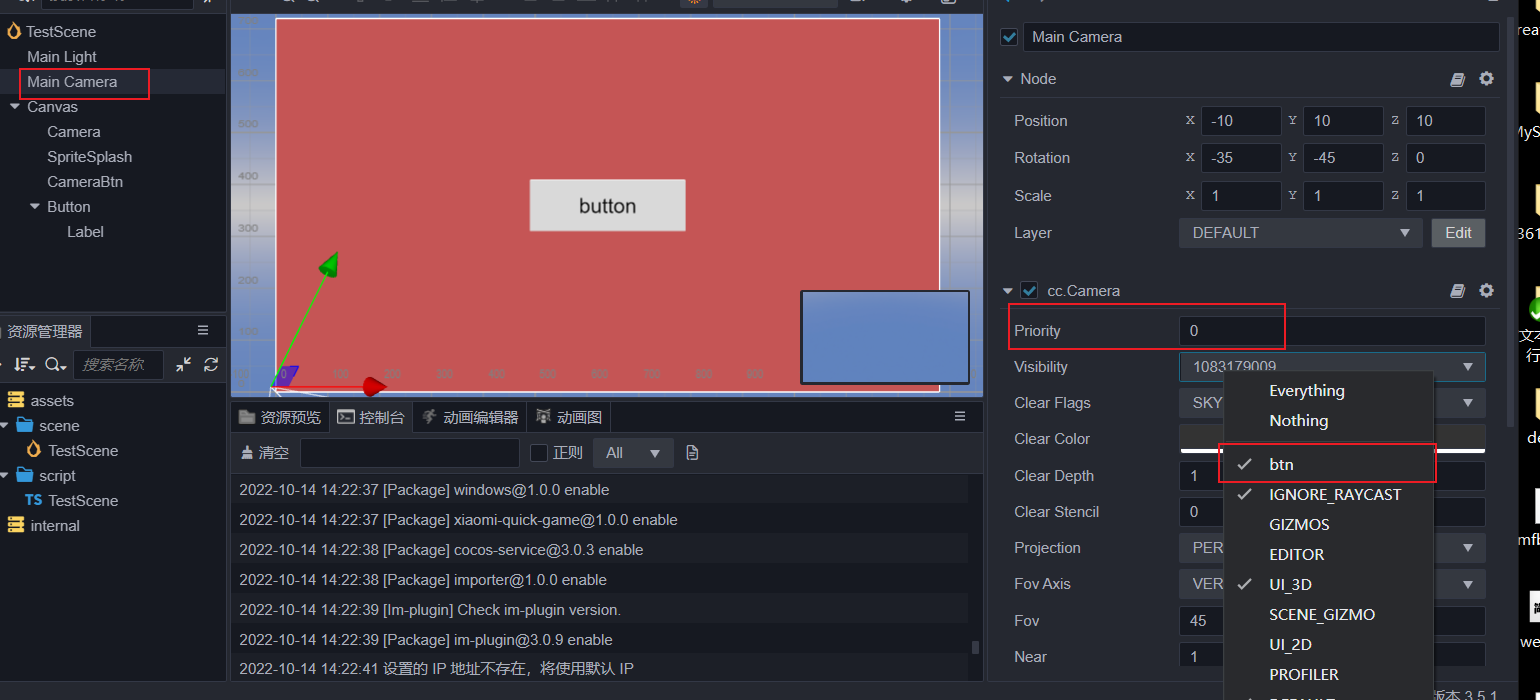Uncheck the btn visibility layer
The image size is (1540, 700).
pyautogui.click(x=1328, y=464)
